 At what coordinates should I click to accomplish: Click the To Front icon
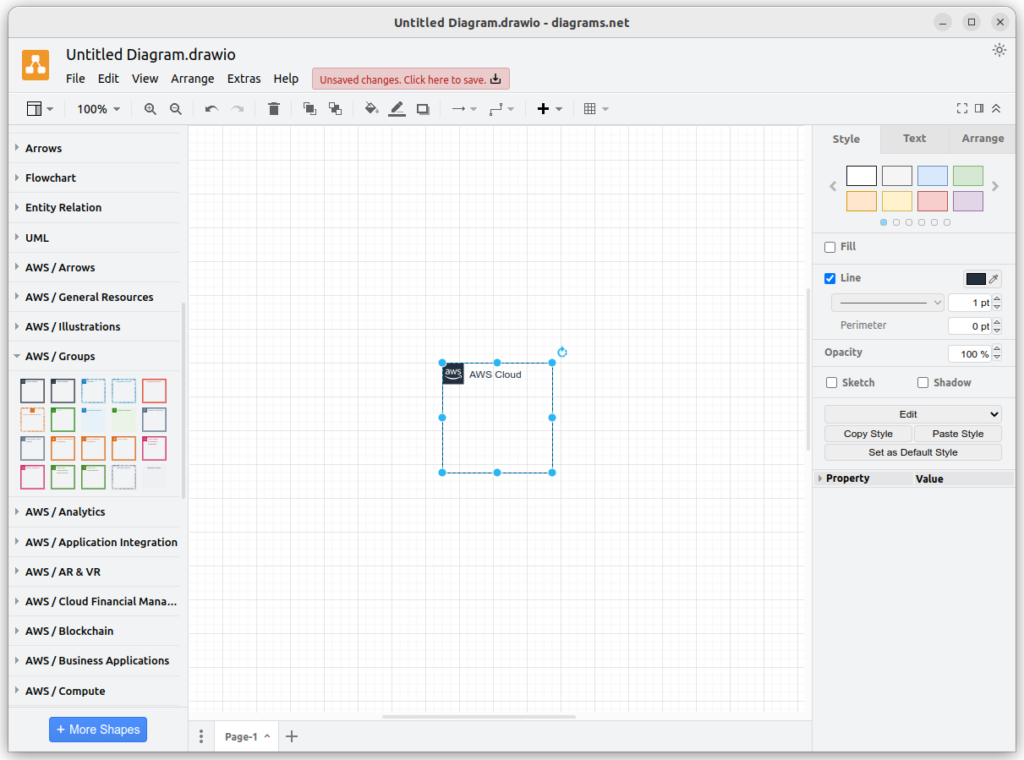click(309, 108)
